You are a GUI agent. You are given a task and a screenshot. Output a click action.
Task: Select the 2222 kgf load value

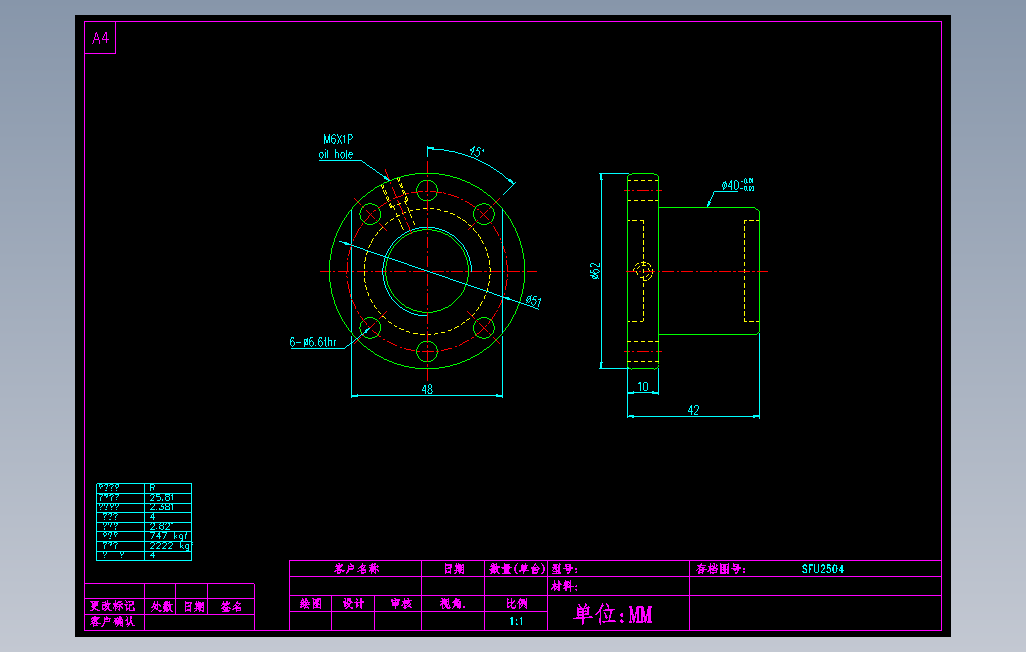point(169,545)
